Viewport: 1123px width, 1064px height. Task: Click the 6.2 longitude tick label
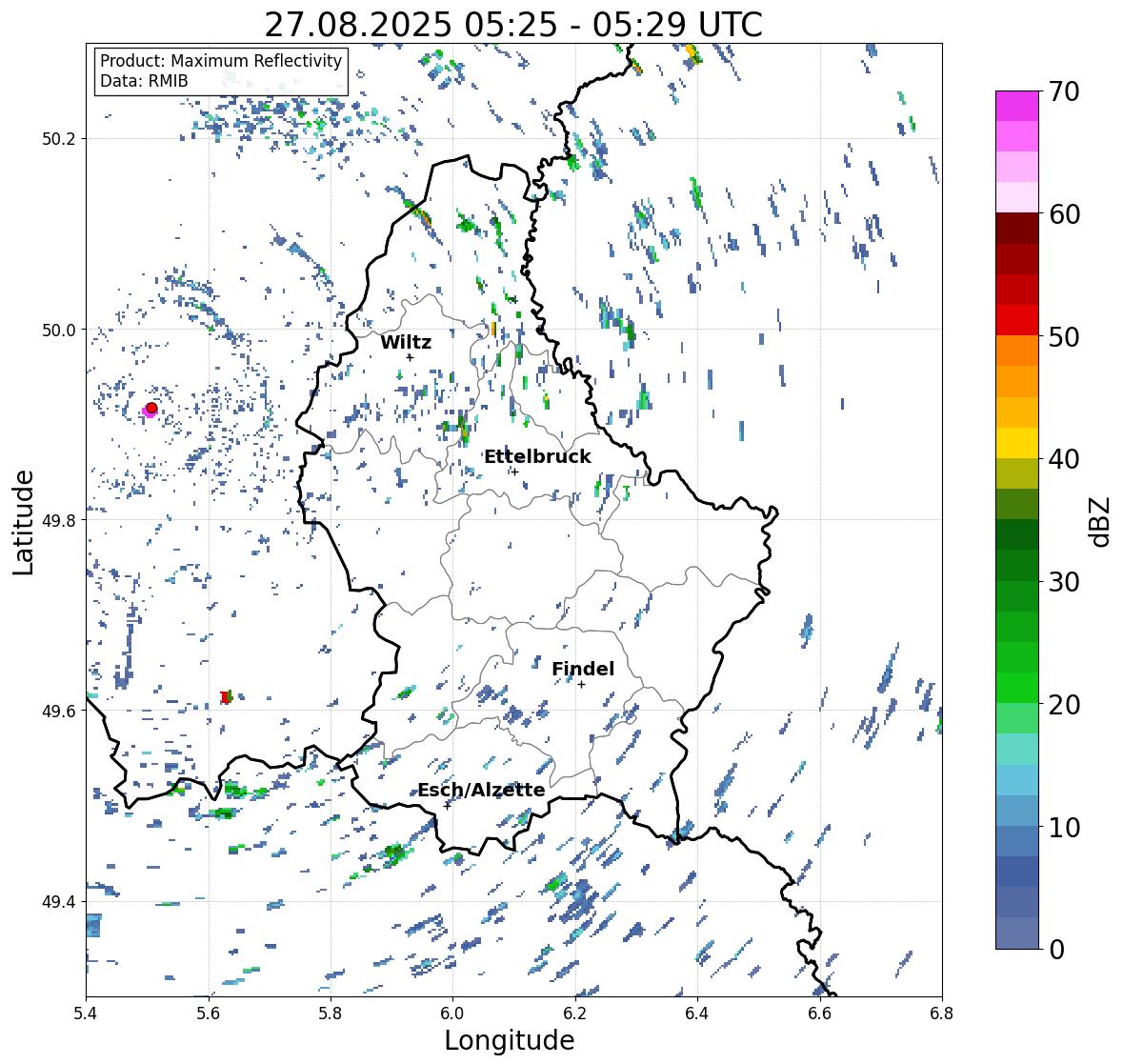[575, 1013]
